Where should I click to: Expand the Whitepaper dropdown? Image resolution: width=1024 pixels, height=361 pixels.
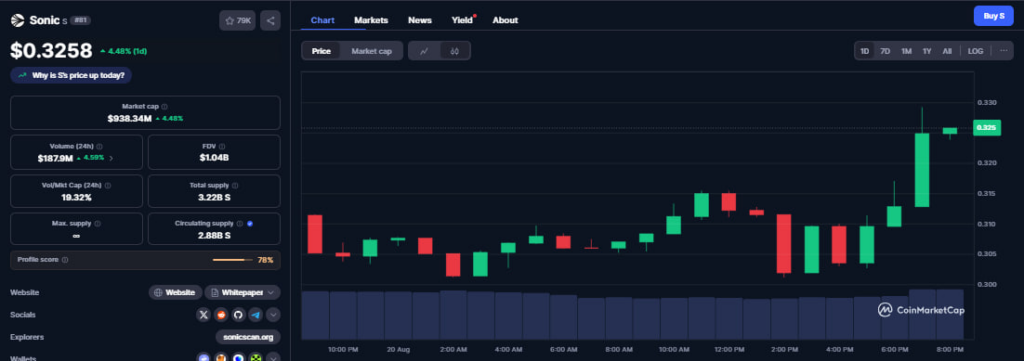click(242, 292)
